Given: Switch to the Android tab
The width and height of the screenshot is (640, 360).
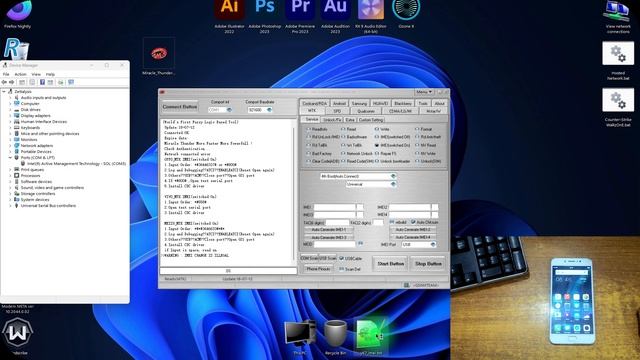Looking at the screenshot, I should click(339, 104).
